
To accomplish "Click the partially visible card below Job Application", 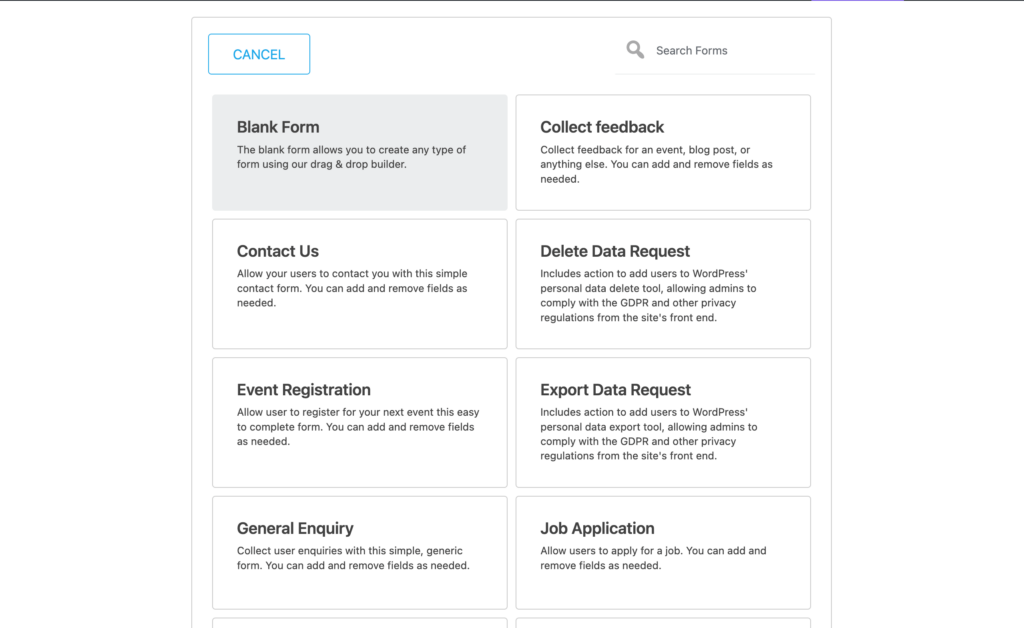I will tap(662, 622).
